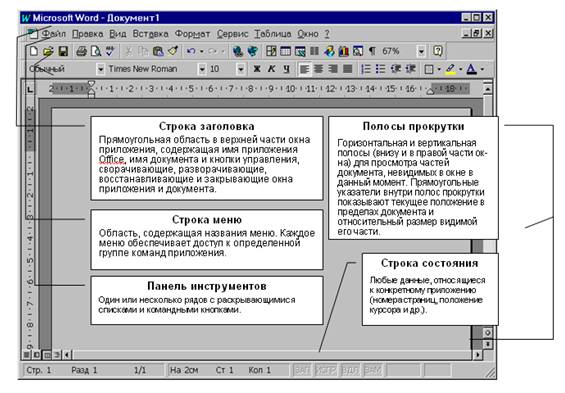Toggle bold formatting with the Ж button
This screenshot has height=393, width=565.
pos(257,69)
